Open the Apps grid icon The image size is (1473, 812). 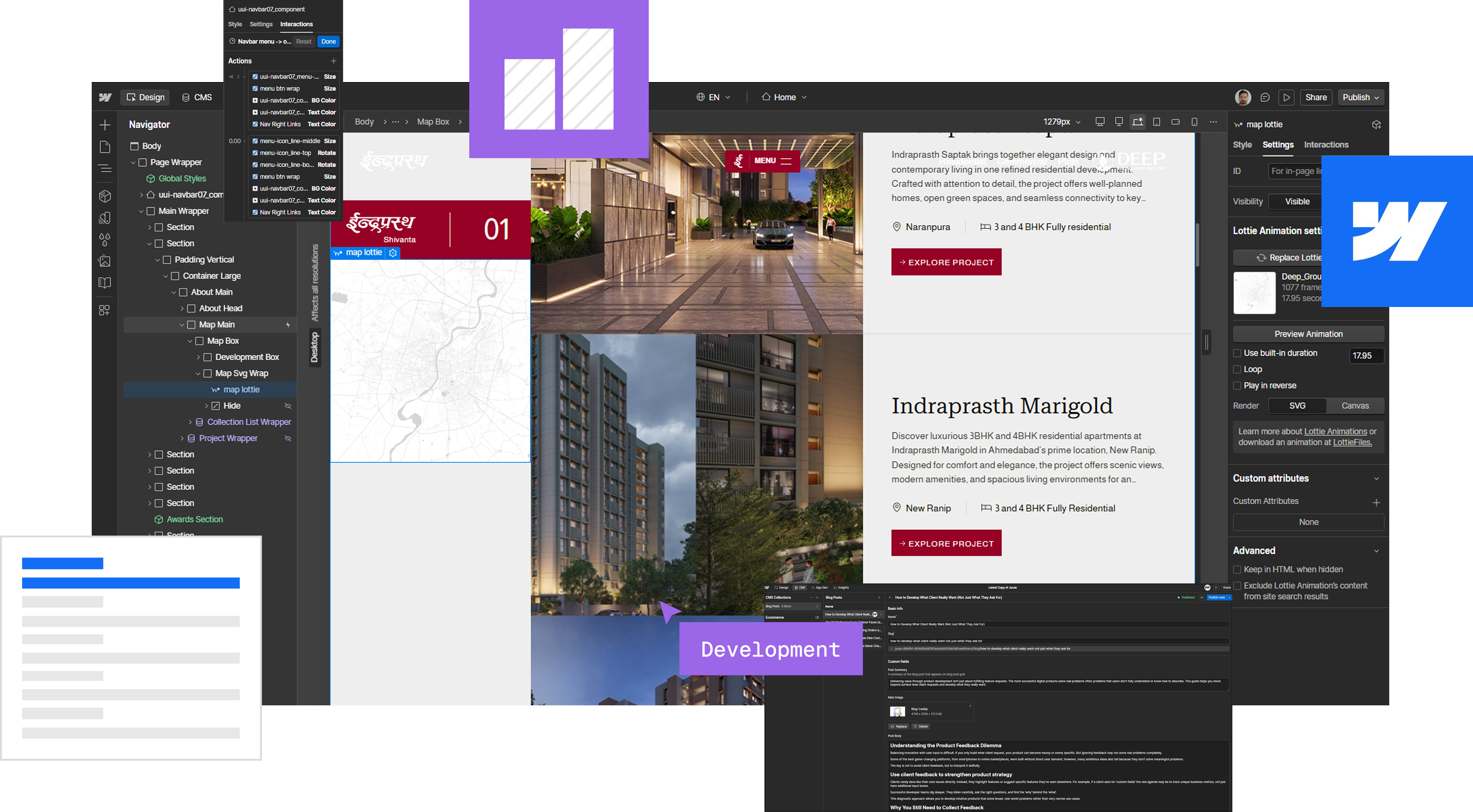point(105,310)
